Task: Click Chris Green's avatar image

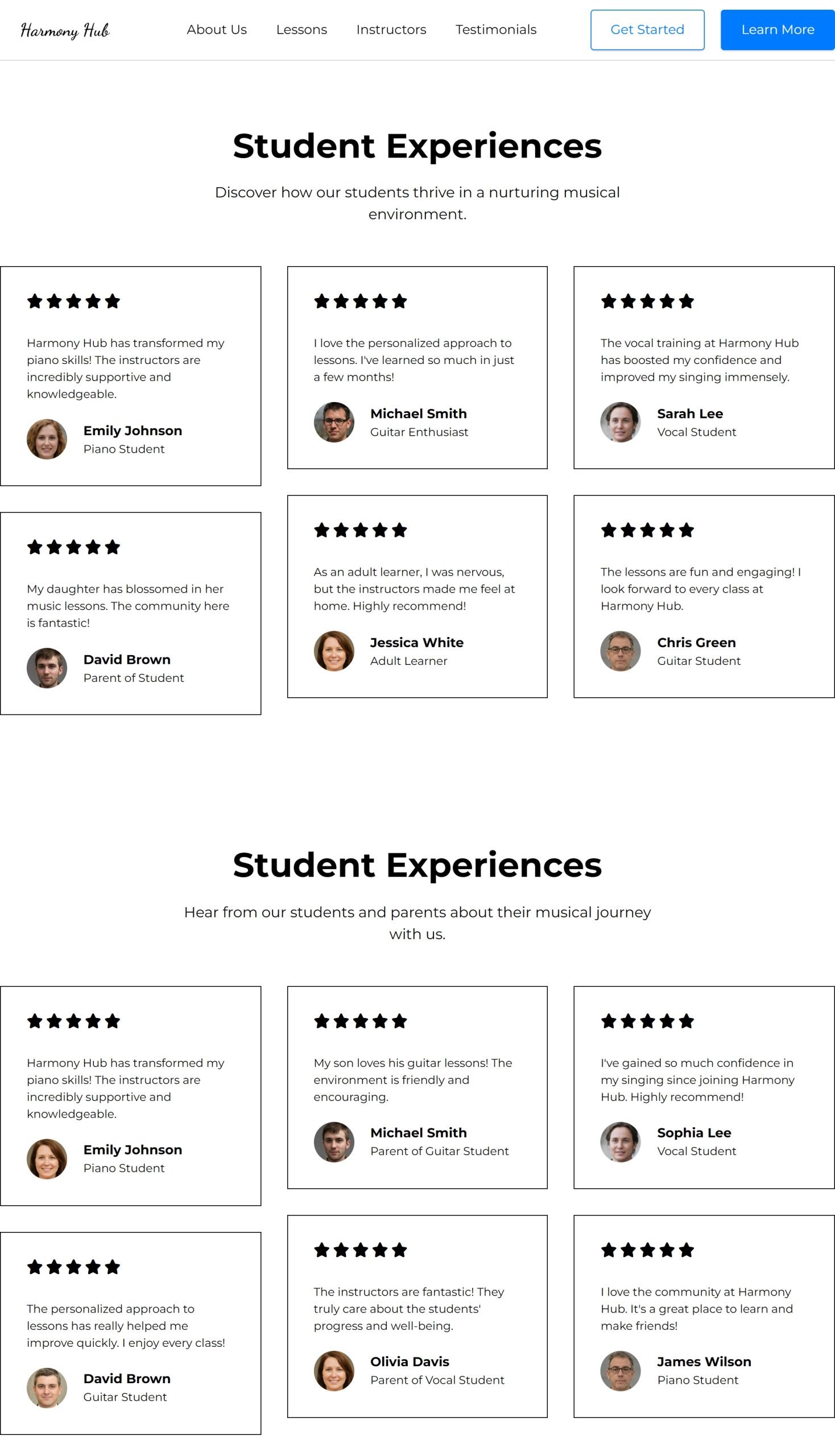Action: 621,651
